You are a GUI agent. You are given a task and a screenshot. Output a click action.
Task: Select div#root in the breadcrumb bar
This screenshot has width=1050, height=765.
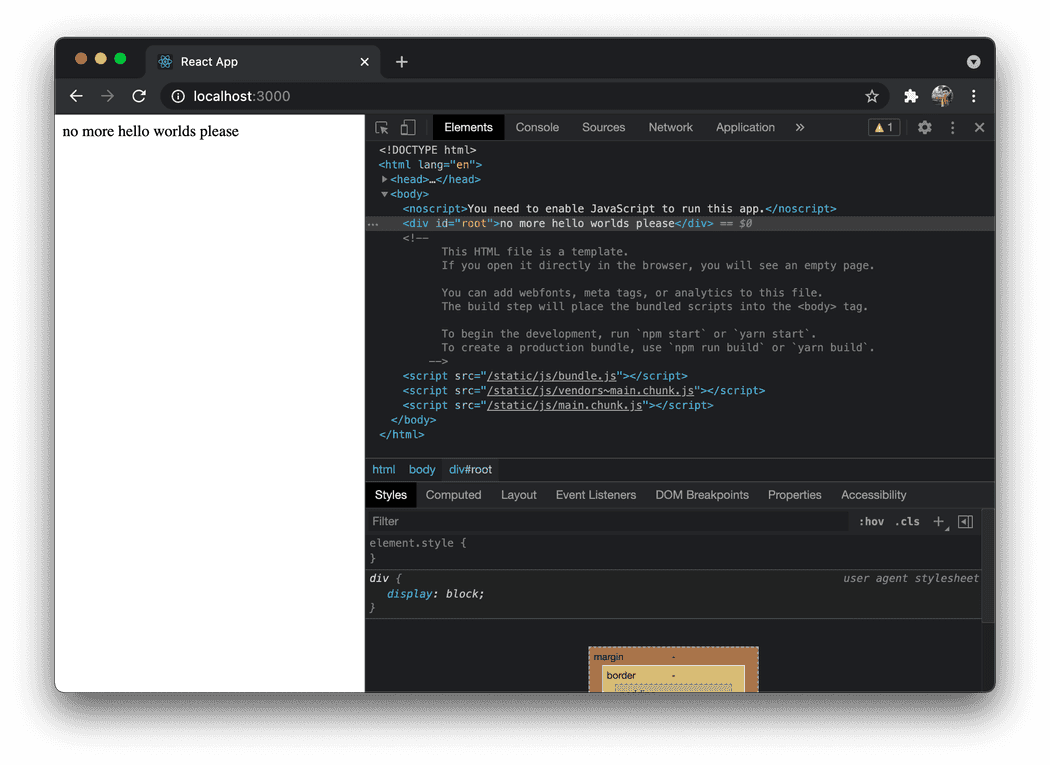(470, 469)
